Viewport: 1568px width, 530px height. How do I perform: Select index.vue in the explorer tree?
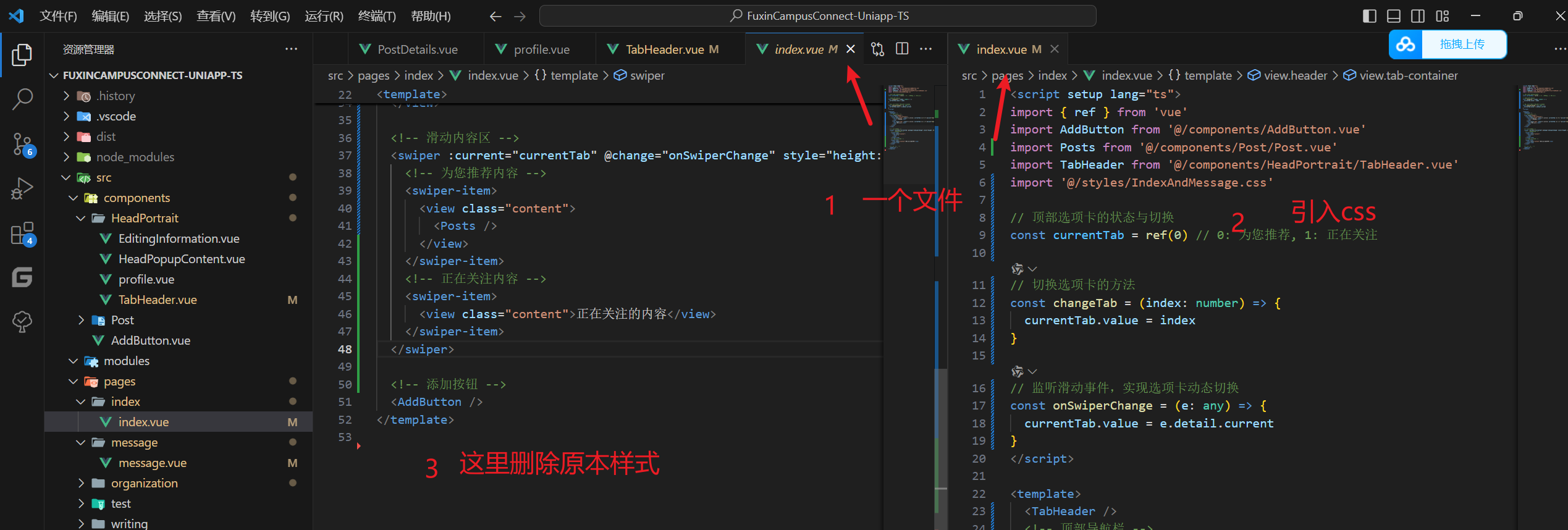coord(179,422)
